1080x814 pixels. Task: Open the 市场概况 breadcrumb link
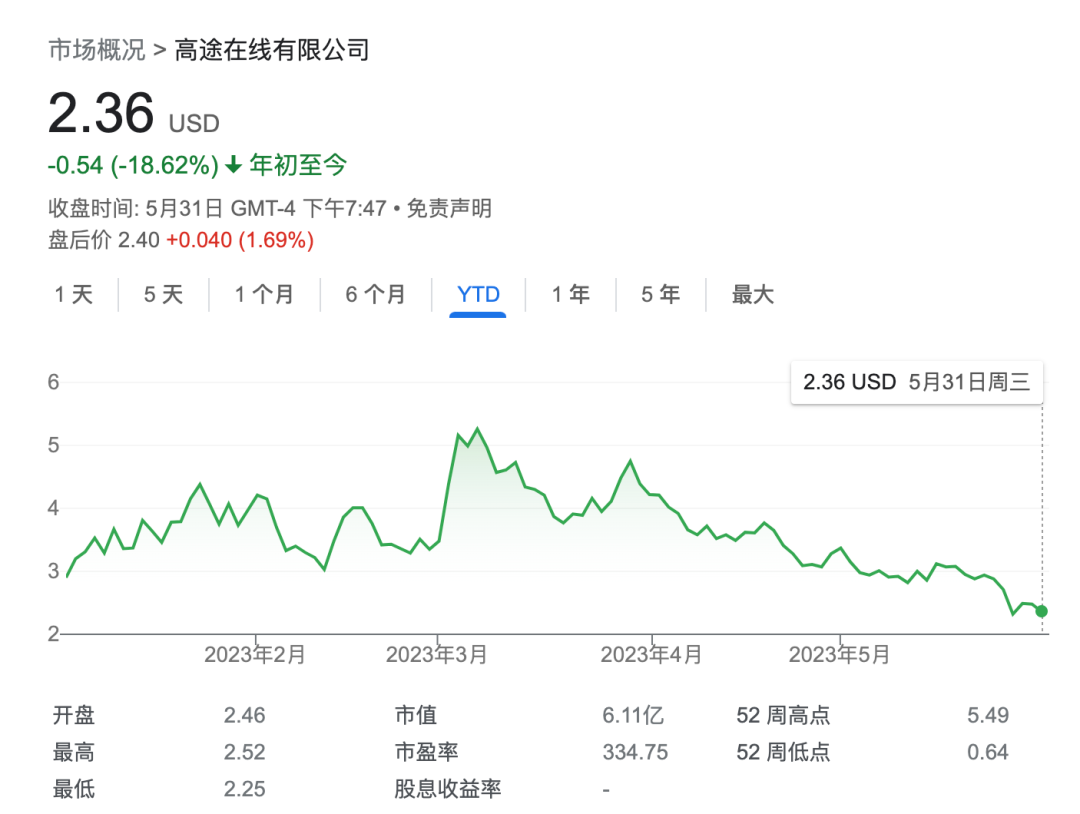97,50
